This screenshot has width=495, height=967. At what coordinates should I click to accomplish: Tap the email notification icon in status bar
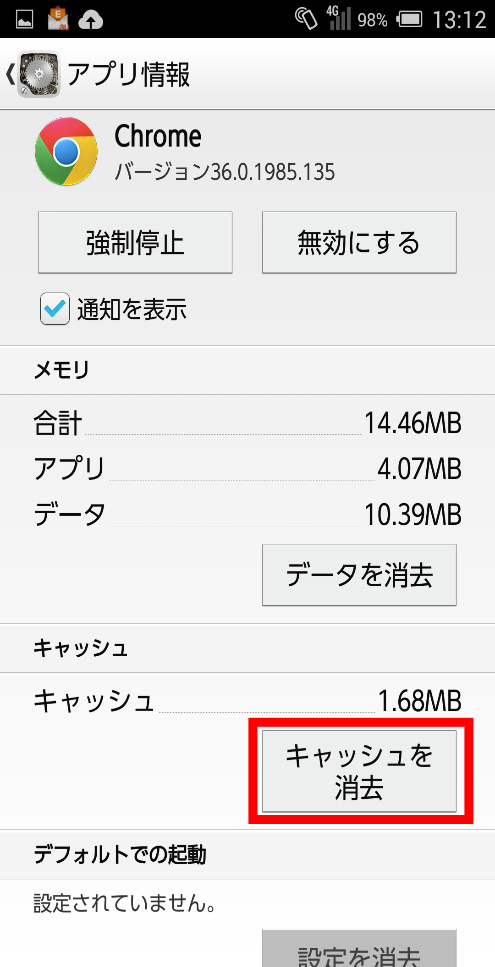(x=58, y=20)
